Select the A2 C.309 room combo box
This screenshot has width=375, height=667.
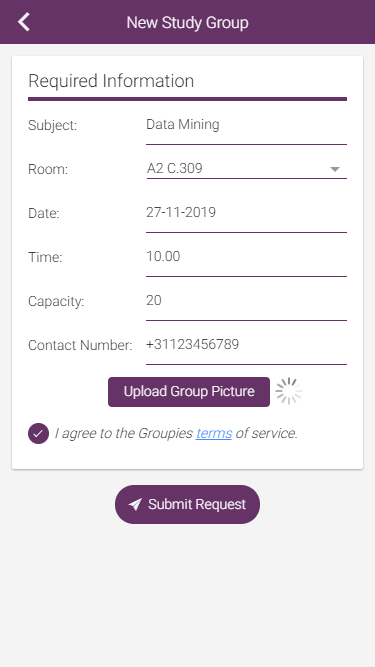(x=247, y=169)
